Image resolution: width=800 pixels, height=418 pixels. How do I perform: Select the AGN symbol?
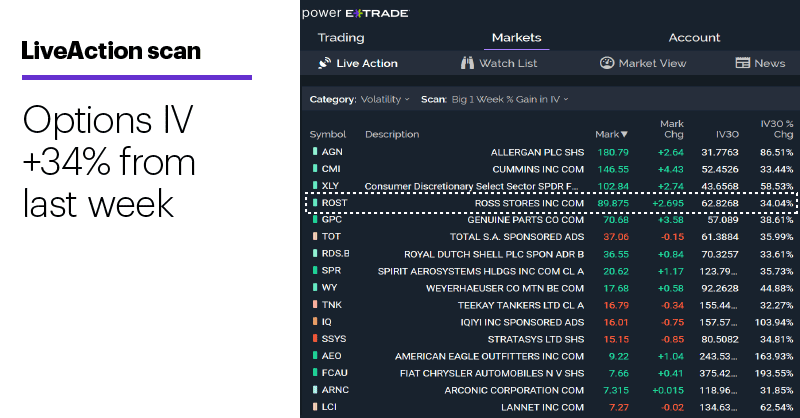(x=332, y=152)
